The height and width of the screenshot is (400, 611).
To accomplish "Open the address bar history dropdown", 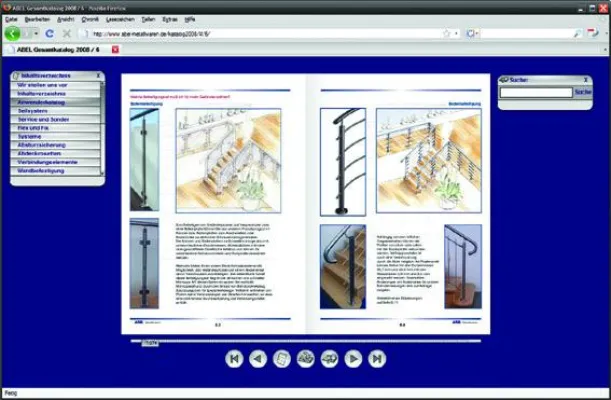I will click(456, 34).
